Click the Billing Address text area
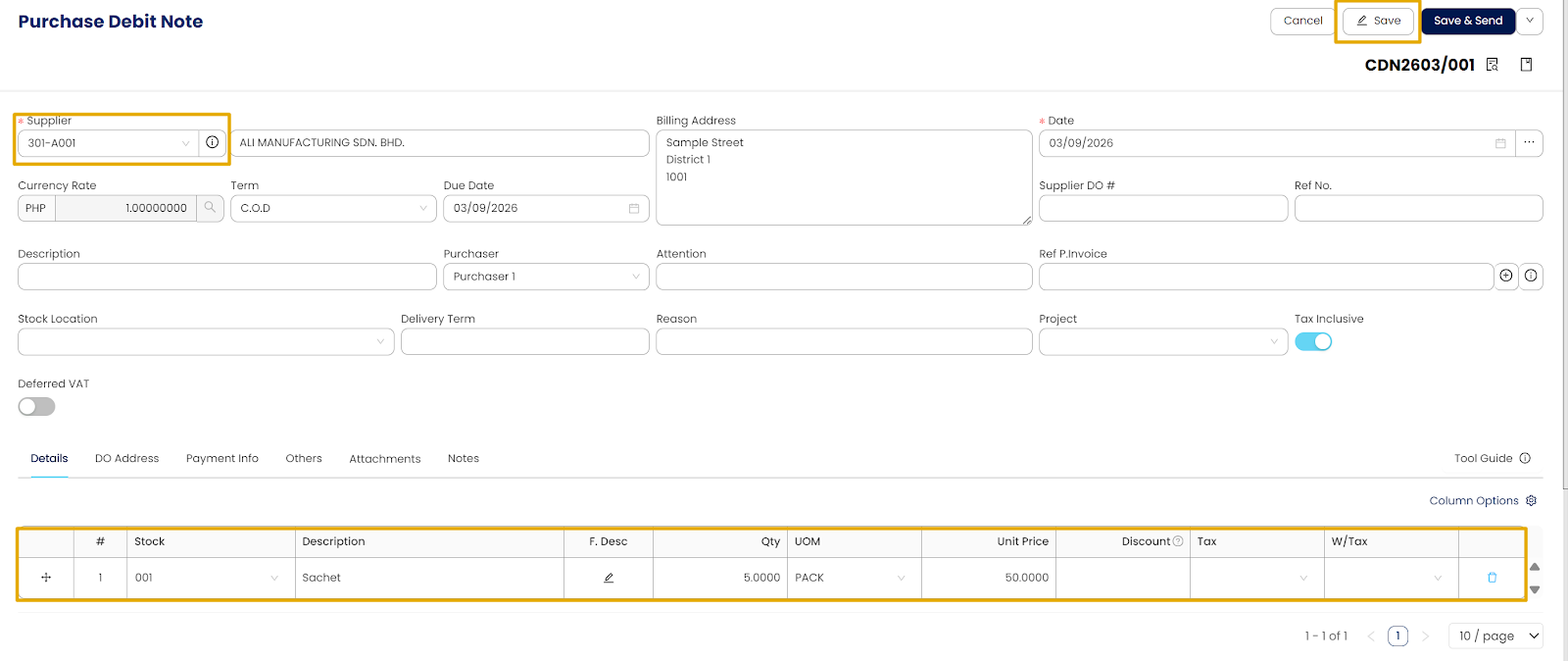 tap(844, 178)
